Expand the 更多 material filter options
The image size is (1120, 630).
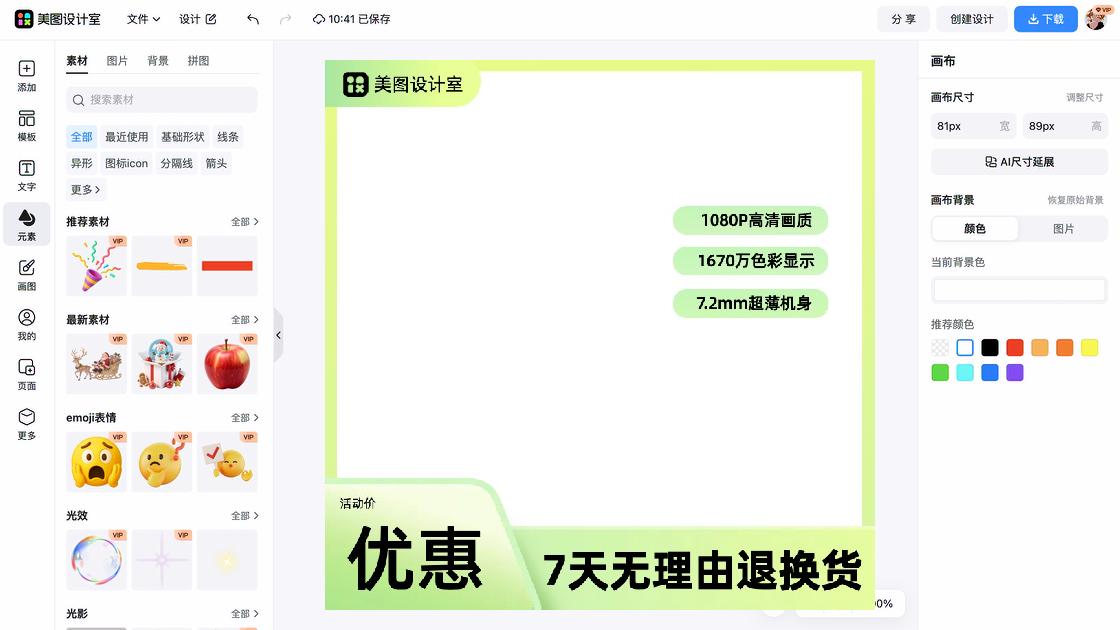(84, 189)
